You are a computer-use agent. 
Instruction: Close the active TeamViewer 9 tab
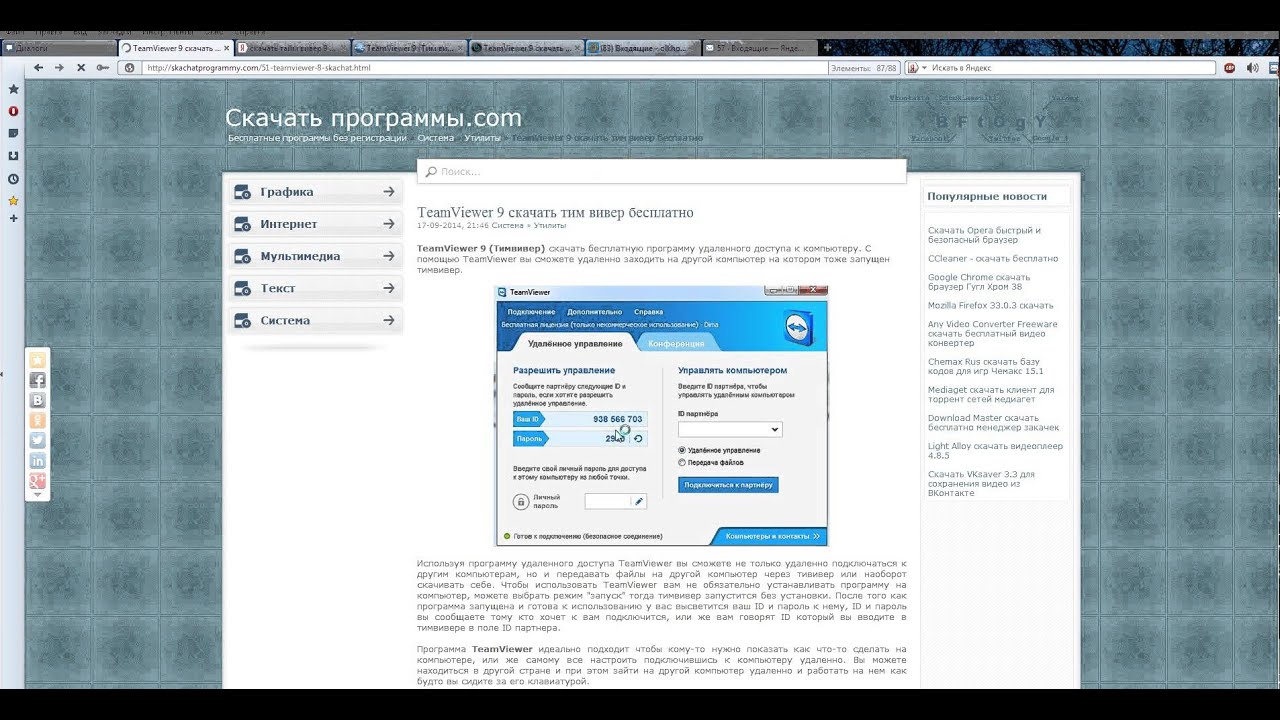(x=226, y=47)
